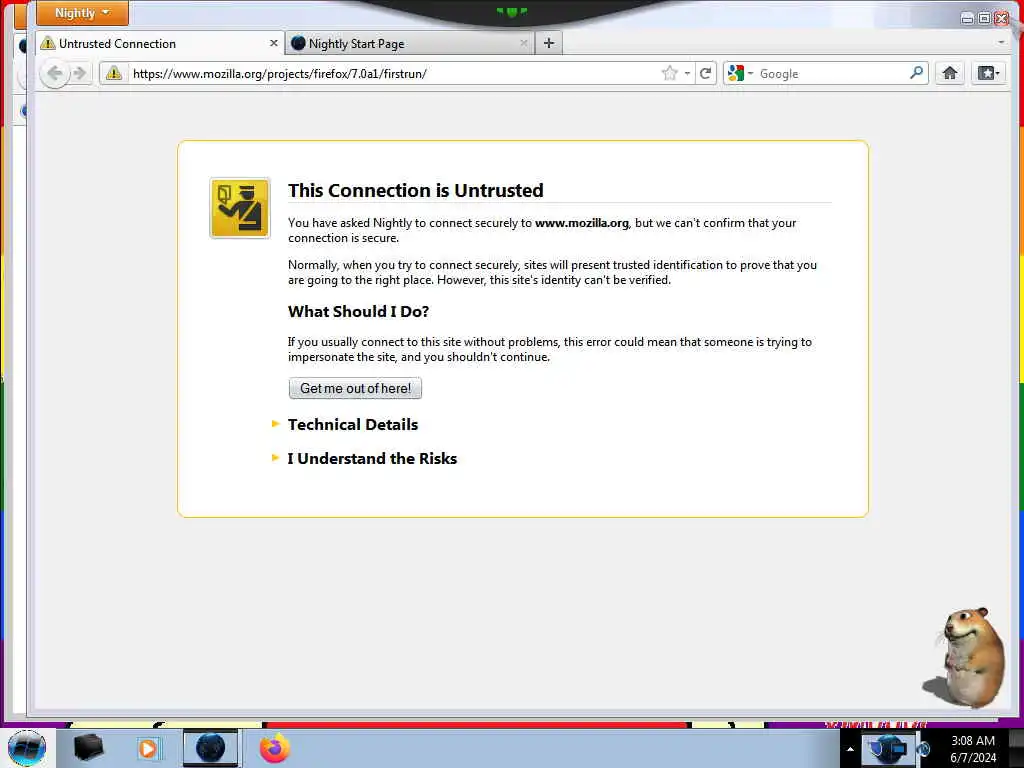The width and height of the screenshot is (1024, 768).
Task: Switch to the Nightly Start Page tab
Action: click(x=409, y=44)
